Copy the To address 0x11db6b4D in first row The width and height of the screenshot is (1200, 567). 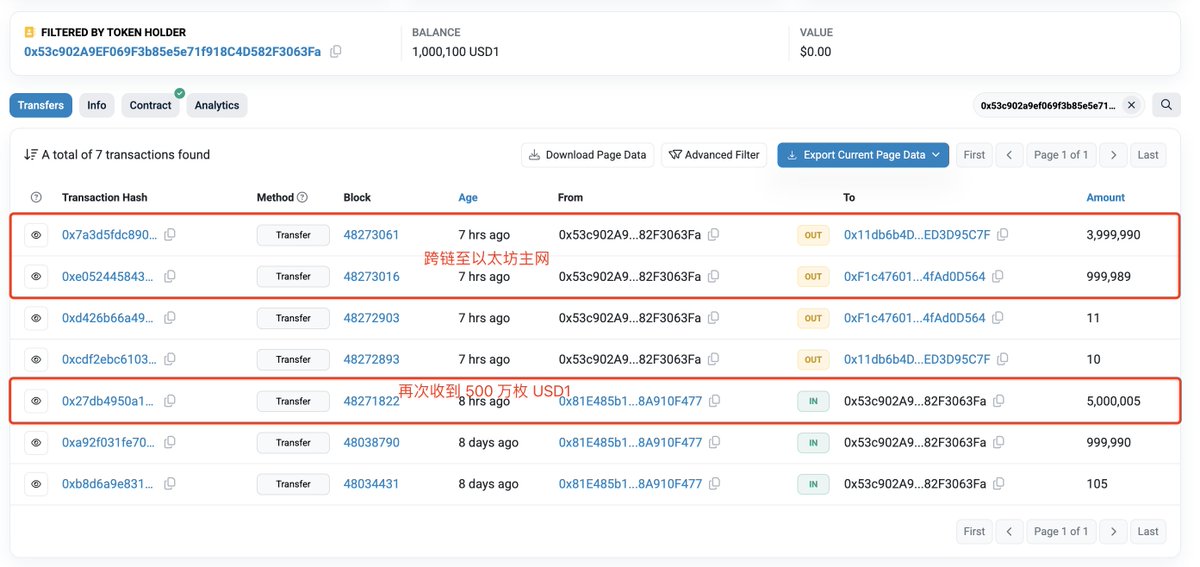pyautogui.click(x=1002, y=235)
